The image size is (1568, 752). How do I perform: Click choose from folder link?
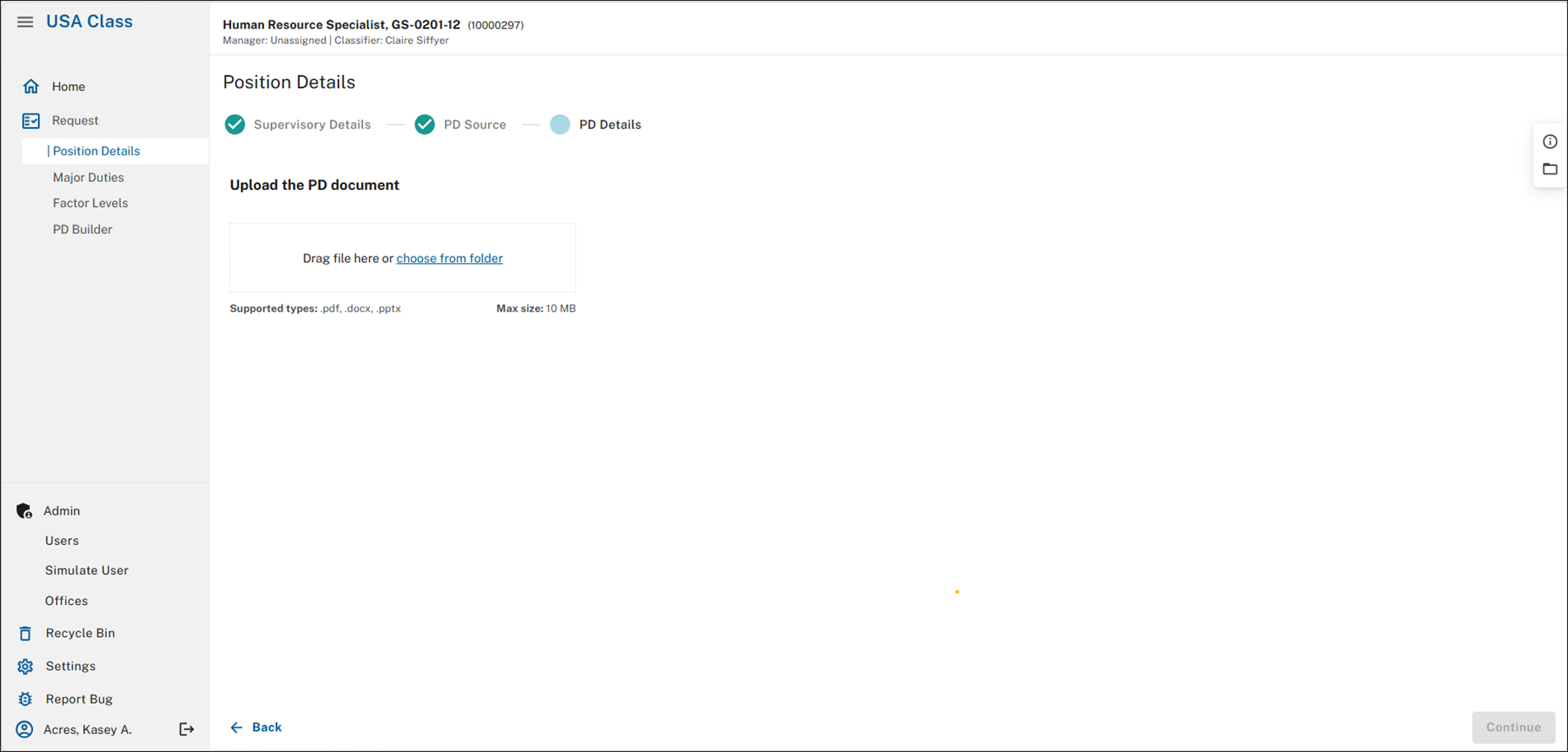(x=450, y=258)
